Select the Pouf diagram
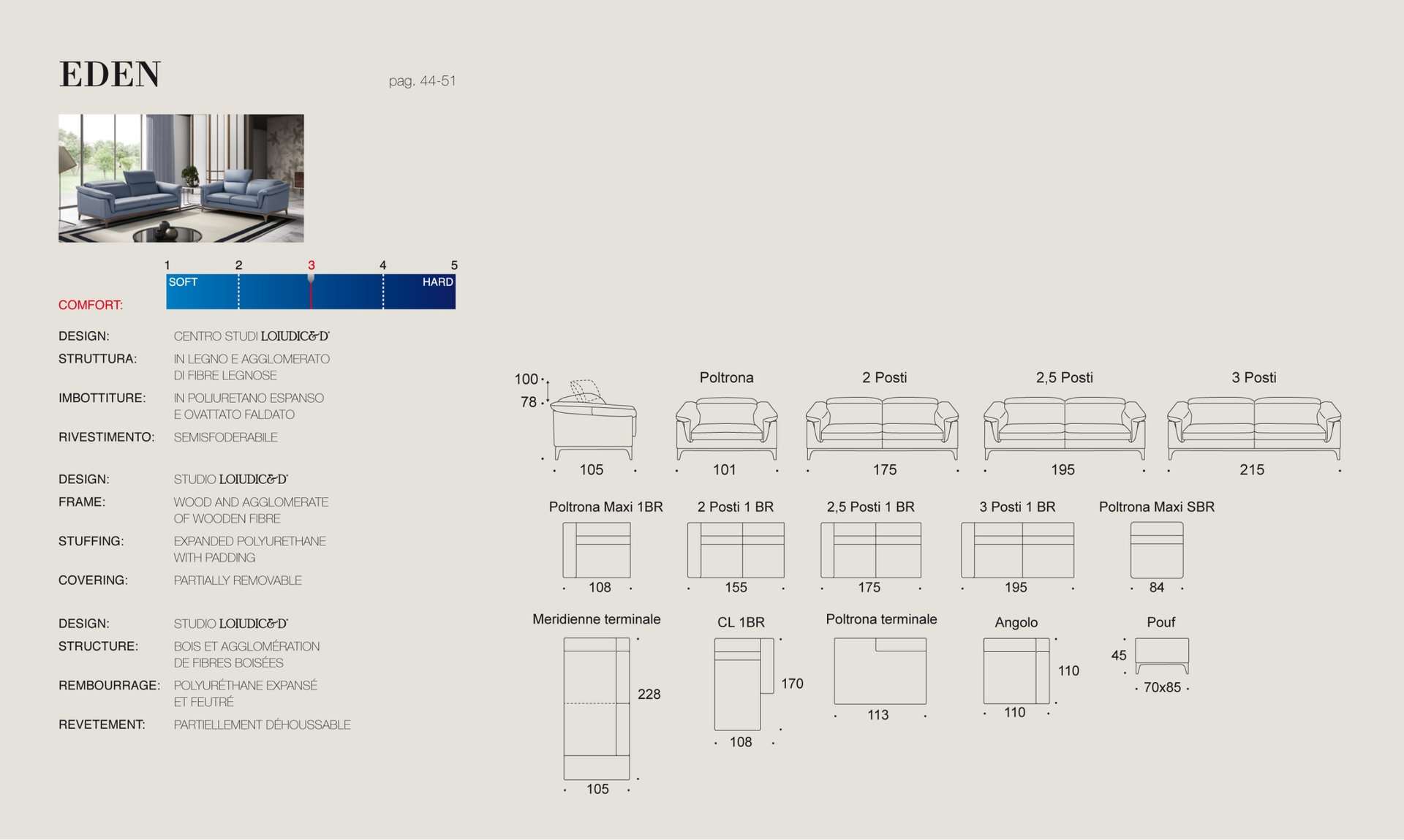1404x840 pixels. 1161,656
